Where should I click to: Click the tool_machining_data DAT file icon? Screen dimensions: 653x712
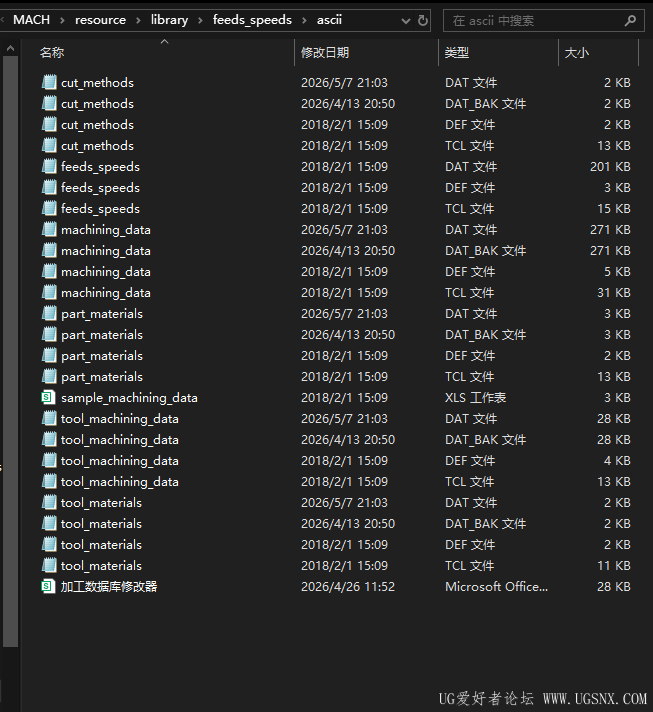49,418
